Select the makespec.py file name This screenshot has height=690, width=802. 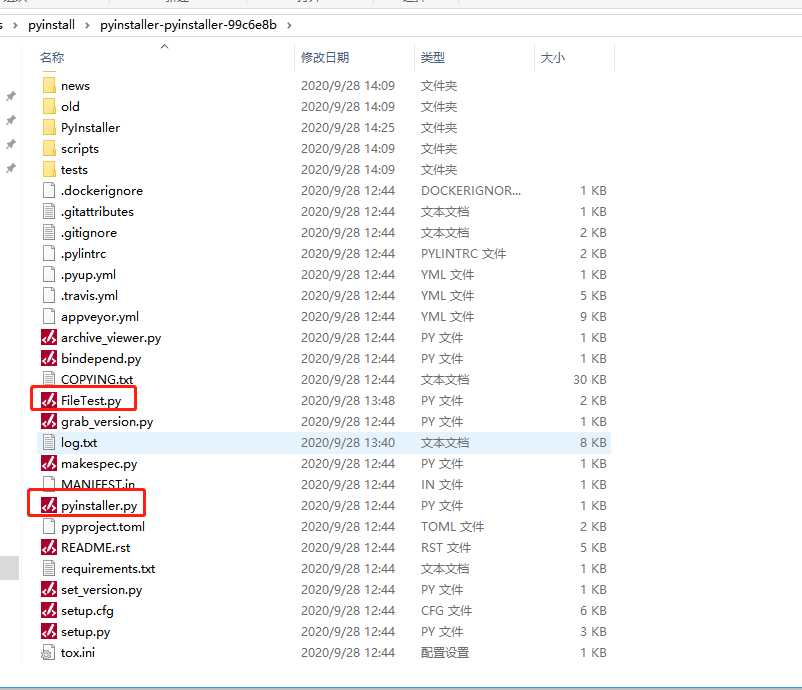pos(99,464)
